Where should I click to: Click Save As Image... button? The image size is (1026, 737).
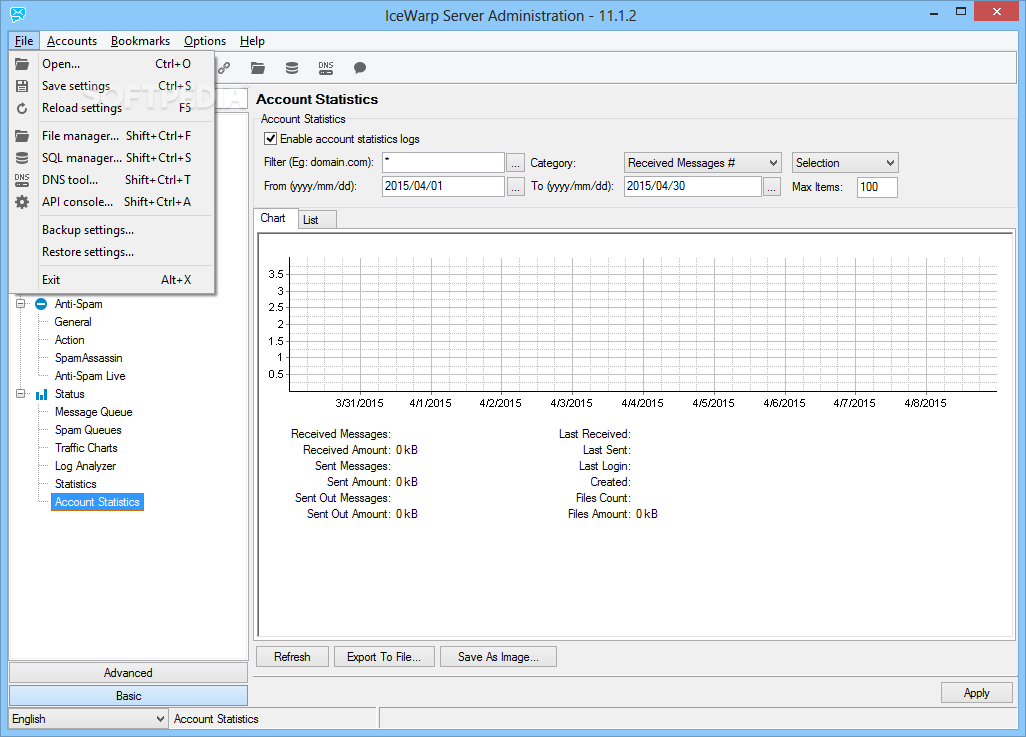click(x=498, y=656)
